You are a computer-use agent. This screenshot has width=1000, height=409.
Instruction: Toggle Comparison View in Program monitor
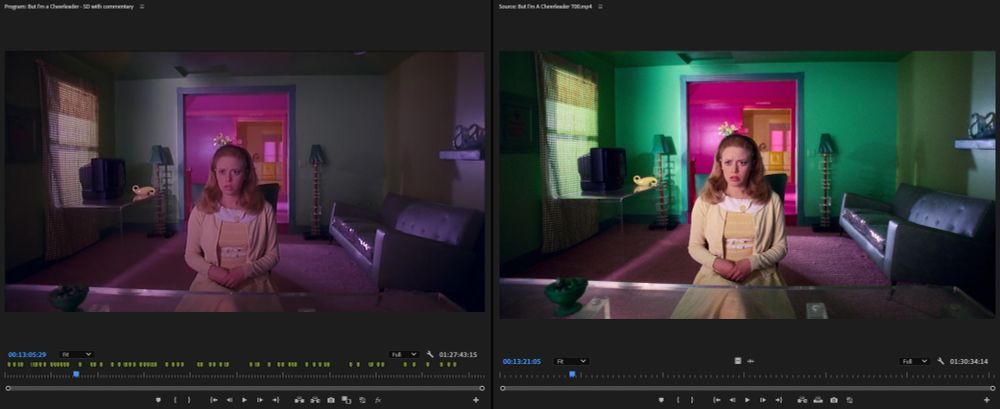346,400
